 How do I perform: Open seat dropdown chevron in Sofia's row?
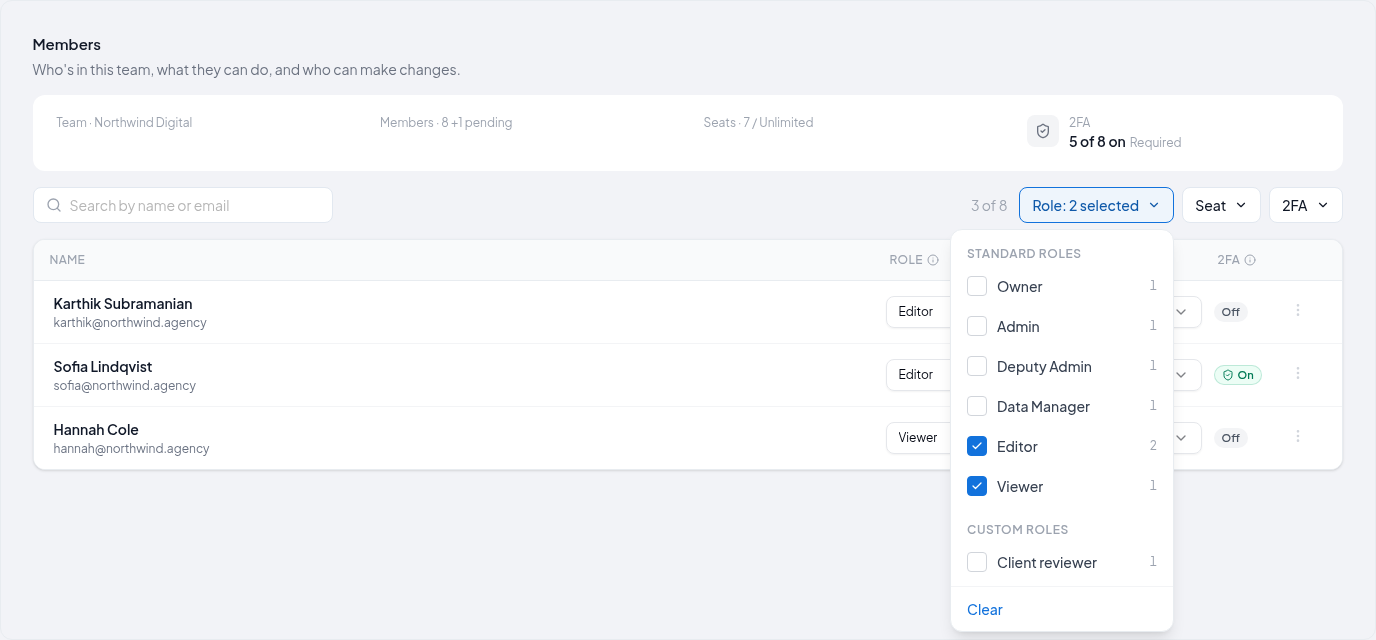point(1183,375)
